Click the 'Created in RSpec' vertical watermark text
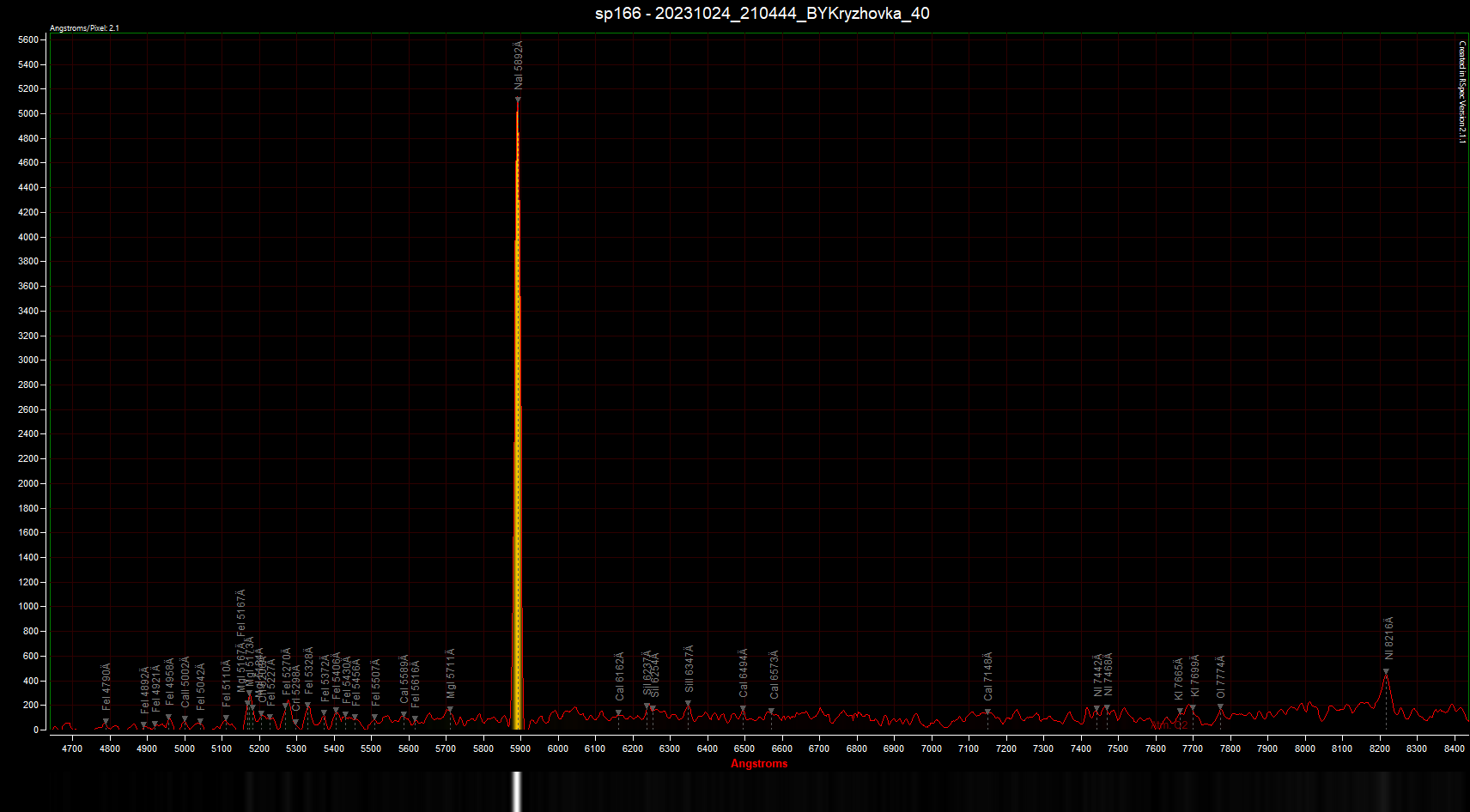1470x812 pixels. pos(1462,92)
